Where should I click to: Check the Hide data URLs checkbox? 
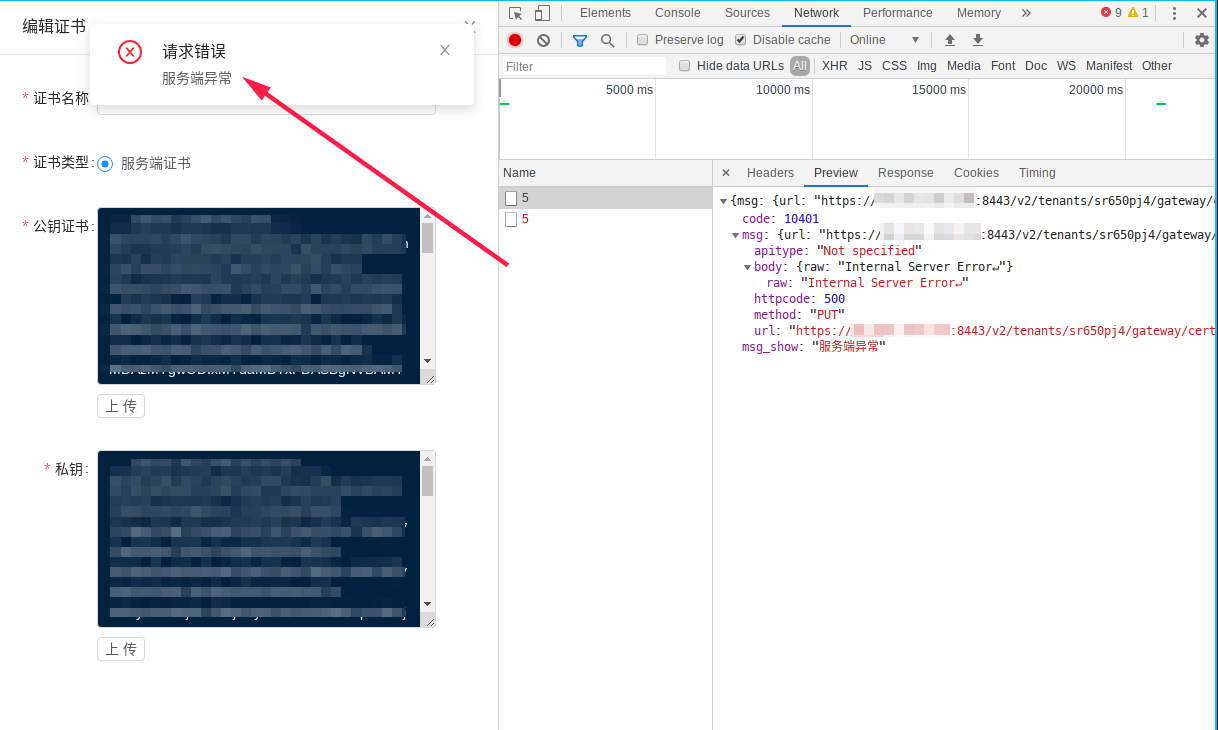[x=684, y=65]
